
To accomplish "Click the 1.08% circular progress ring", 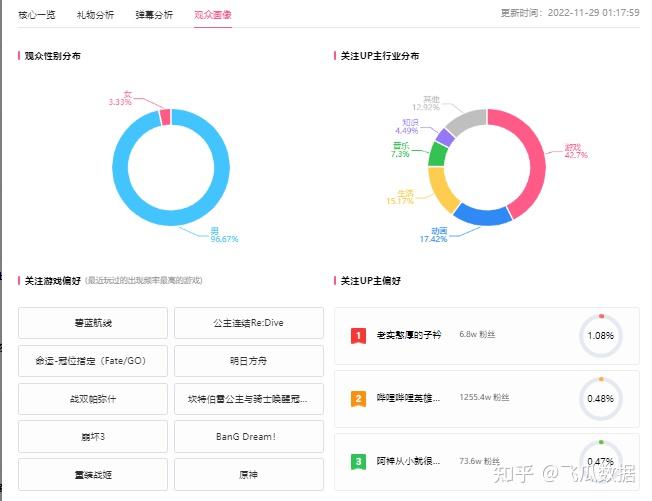I will tap(601, 336).
